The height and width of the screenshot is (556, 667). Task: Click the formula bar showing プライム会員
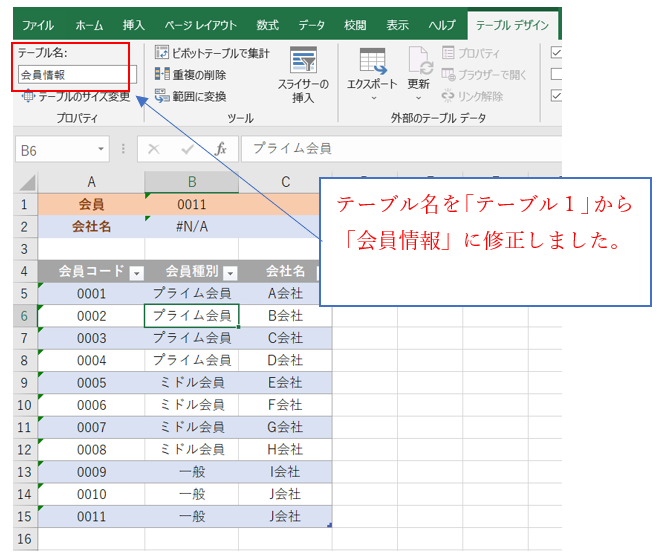tap(400, 148)
